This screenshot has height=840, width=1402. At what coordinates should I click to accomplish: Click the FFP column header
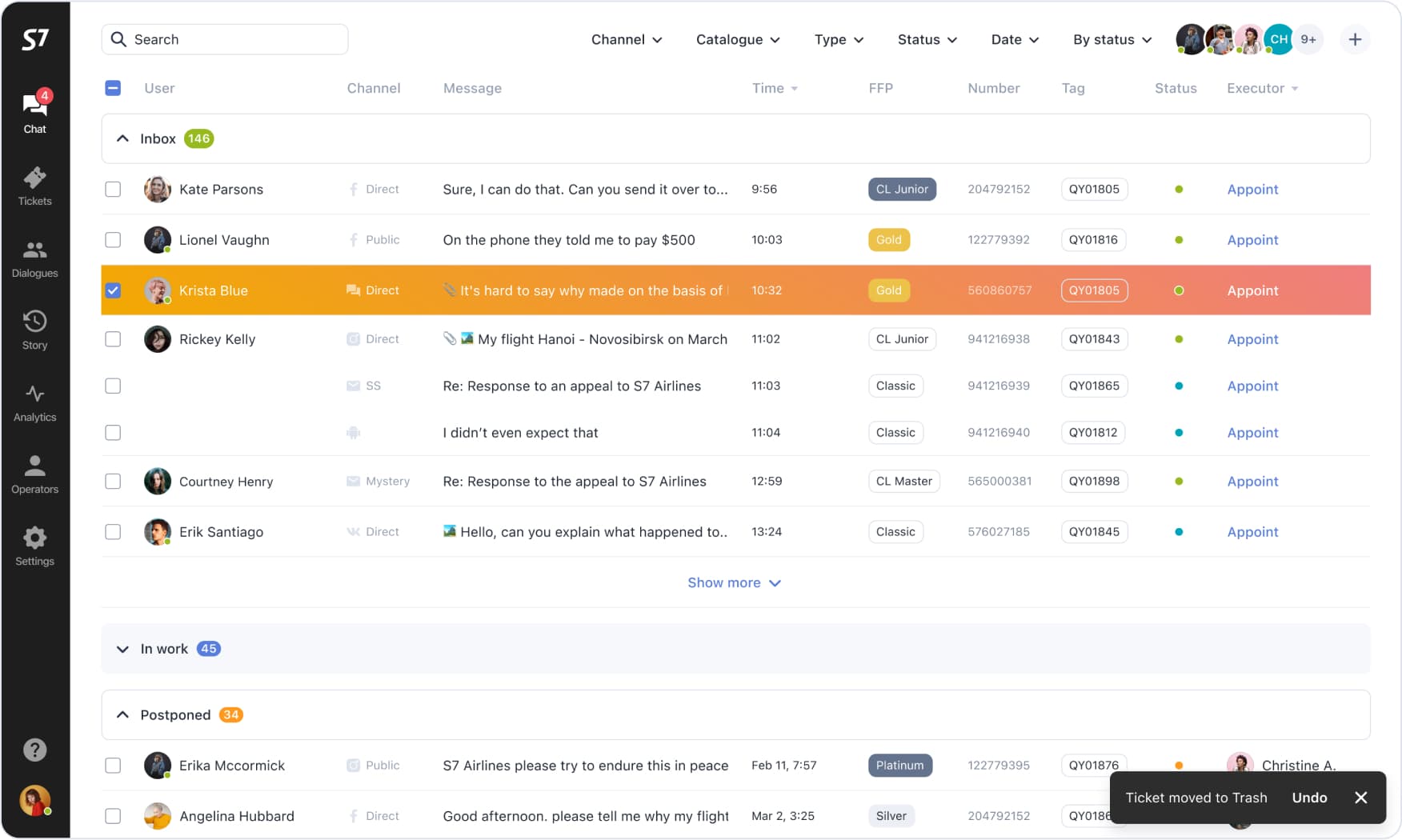click(880, 88)
